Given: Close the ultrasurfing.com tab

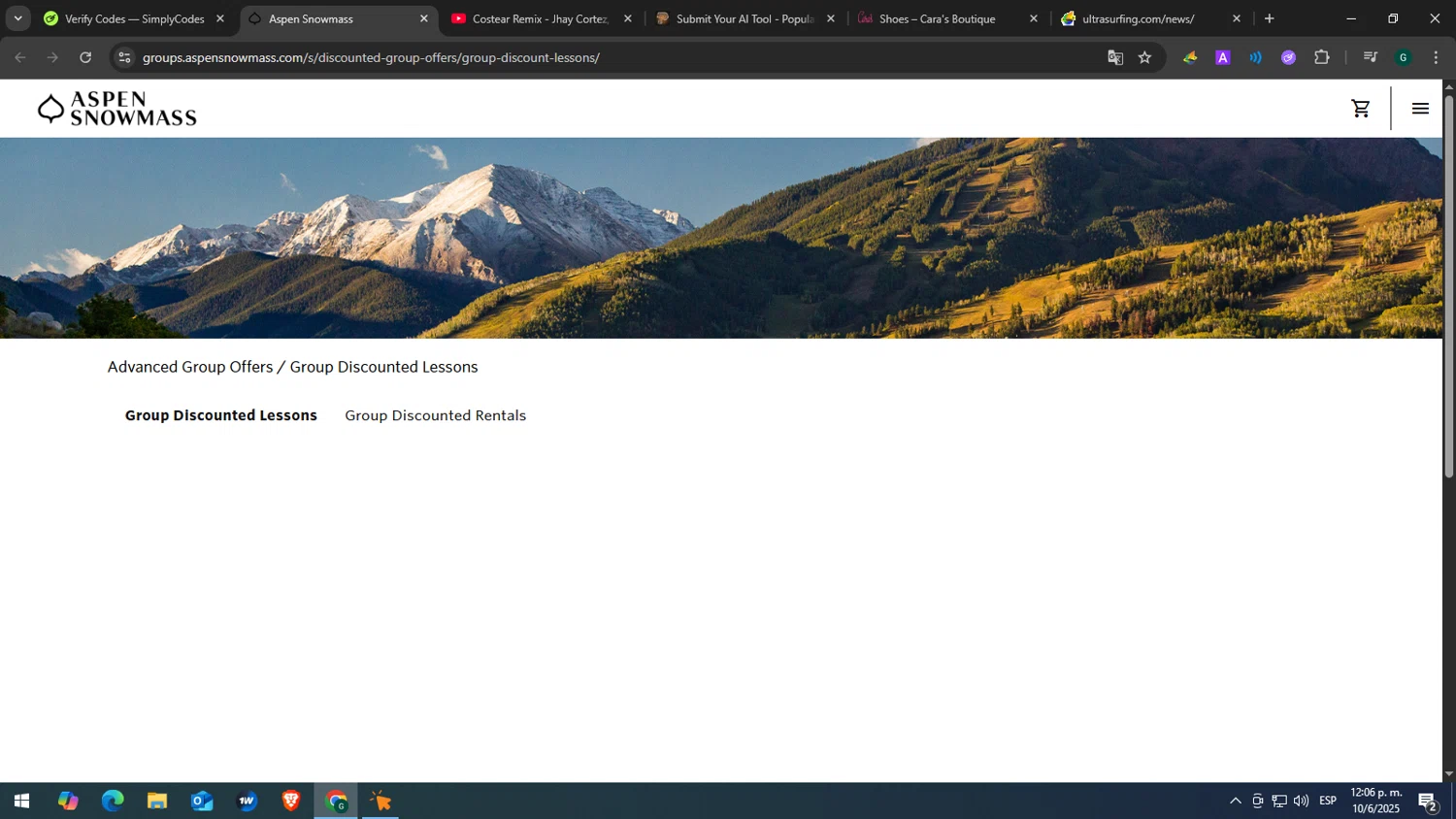Looking at the screenshot, I should click(x=1236, y=18).
